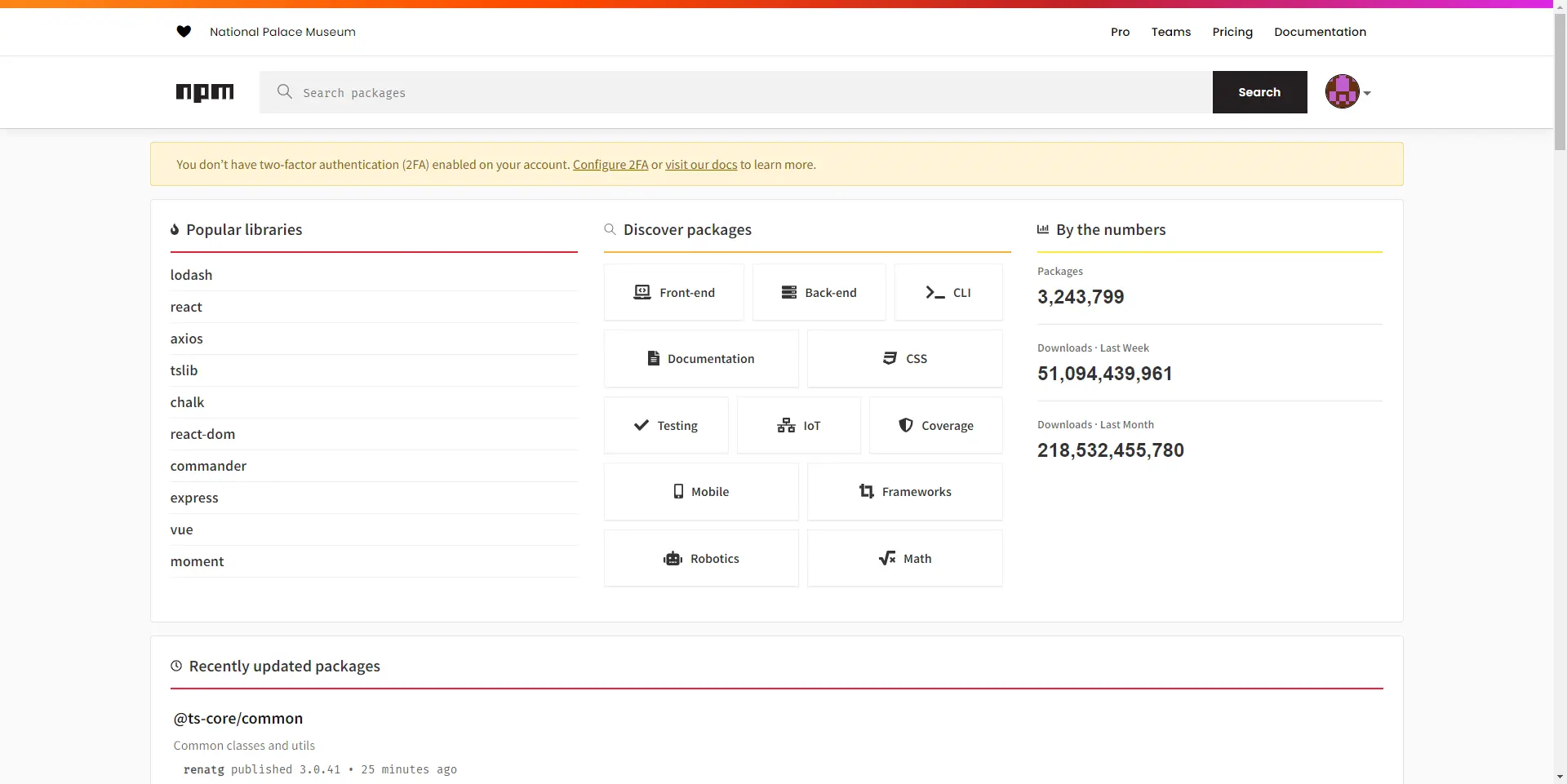Screen dimensions: 1567x784
Task: Open the express library
Action: click(194, 498)
